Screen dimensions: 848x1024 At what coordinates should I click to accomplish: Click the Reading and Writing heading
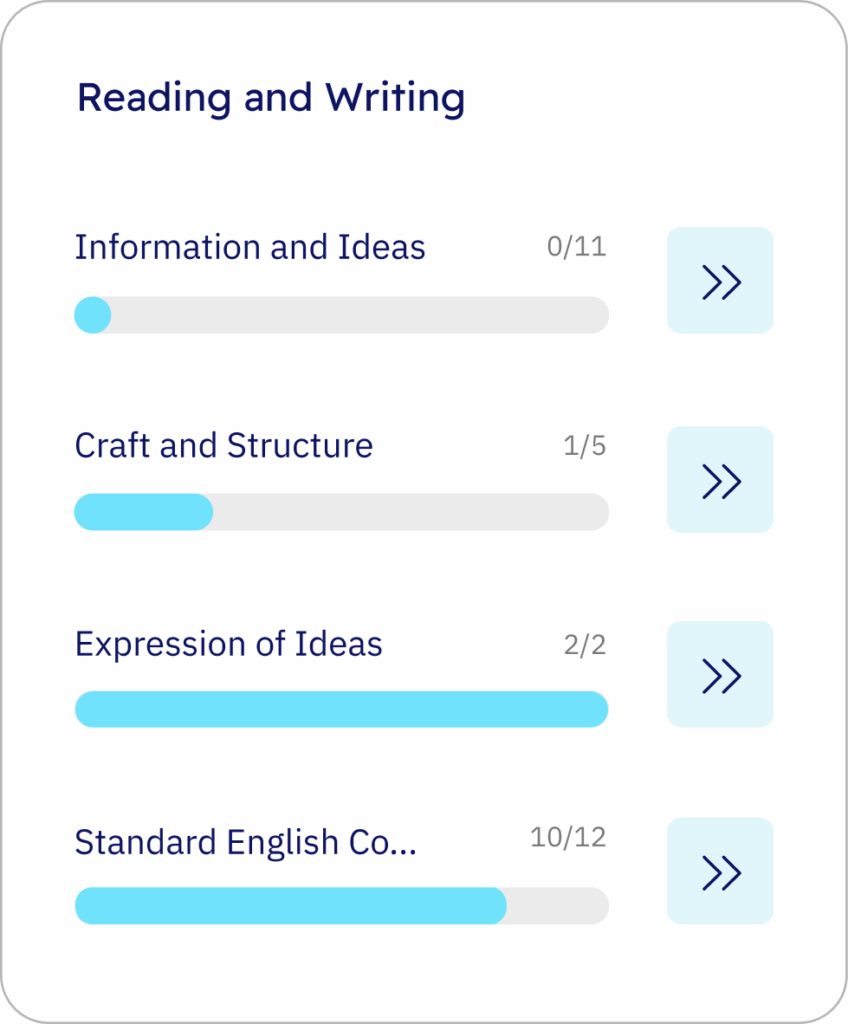pos(271,98)
